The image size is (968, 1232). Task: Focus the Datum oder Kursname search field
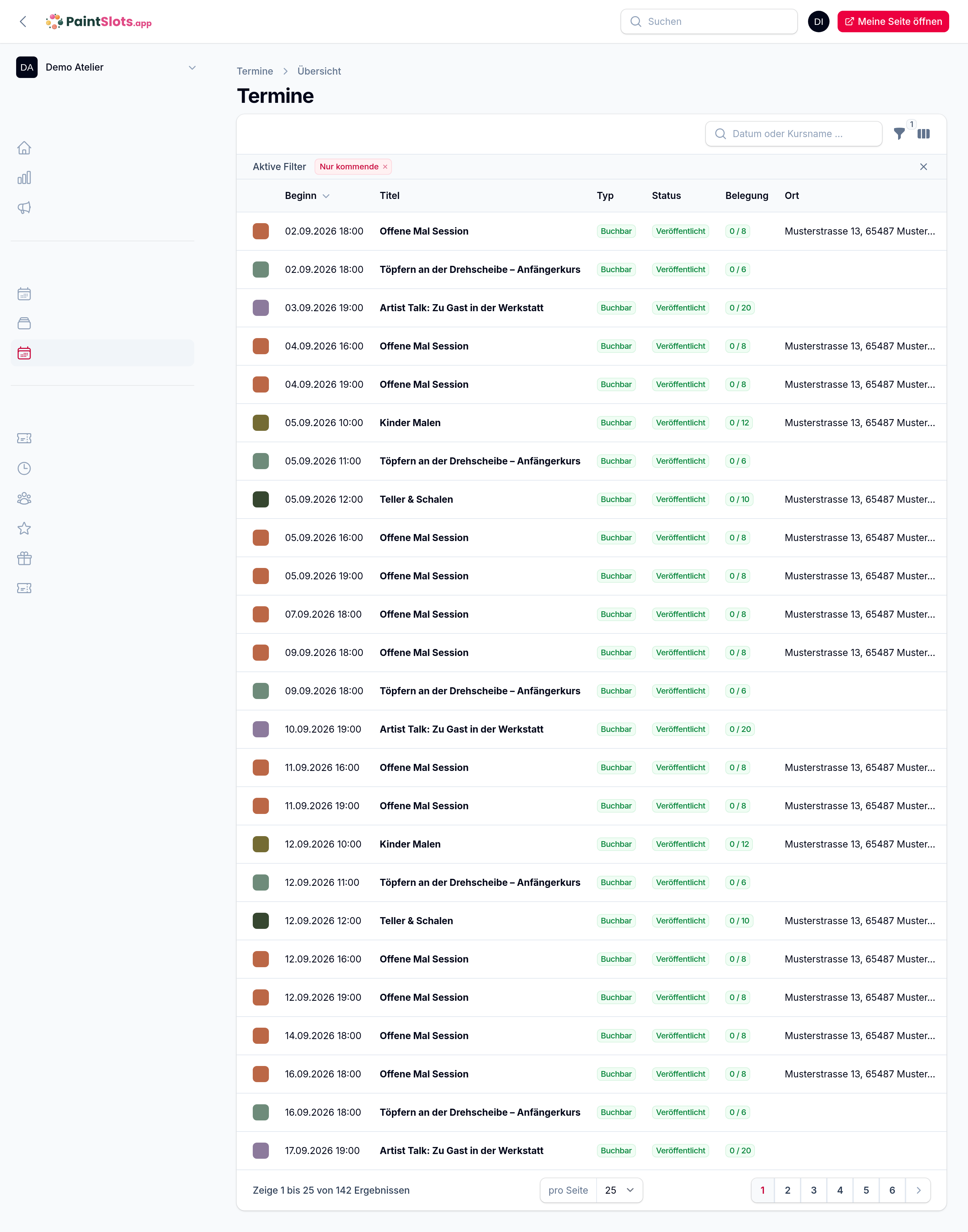794,134
